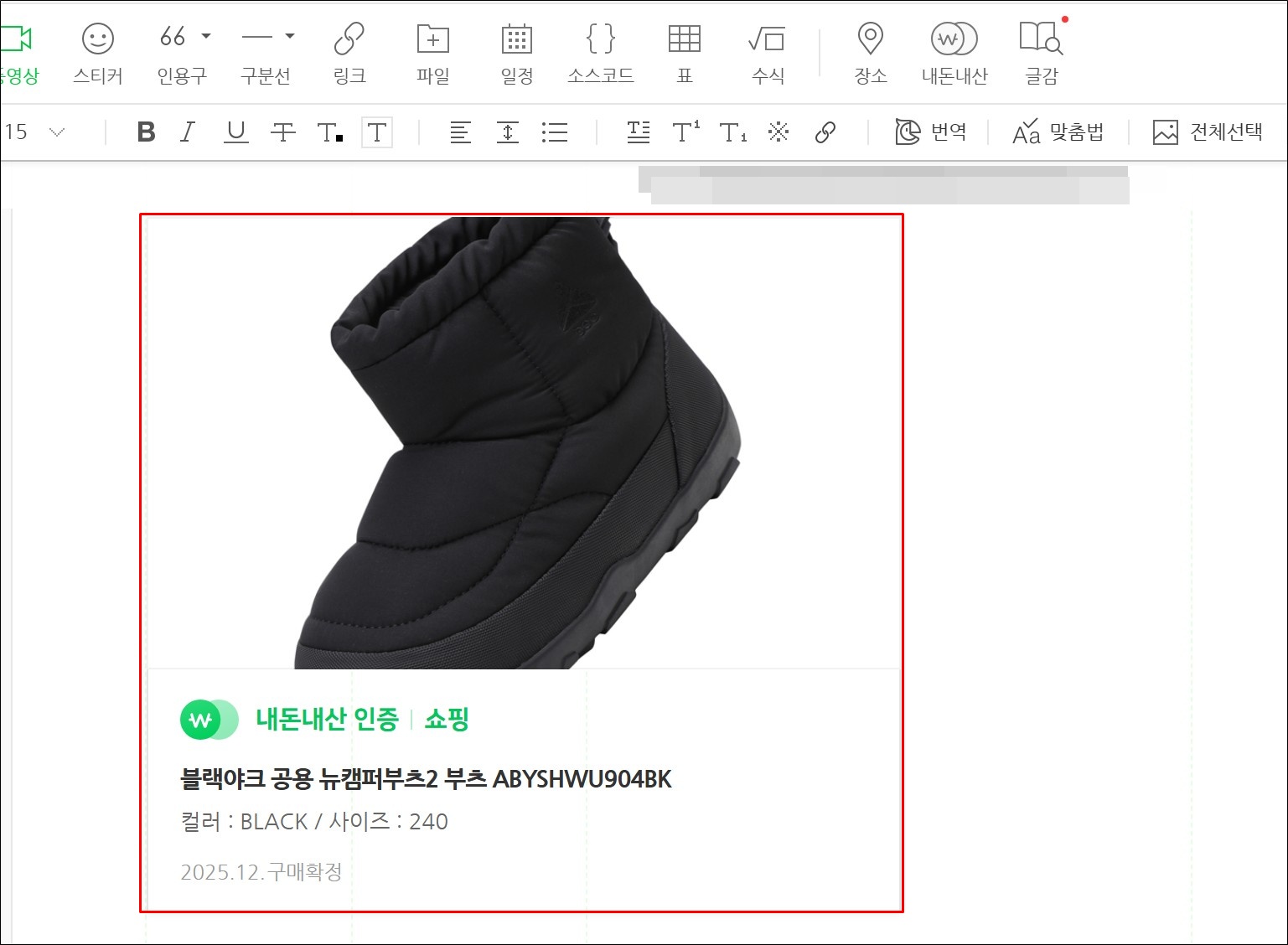Click the 쇼핑 label in the card
The height and width of the screenshot is (945, 1288).
[x=447, y=720]
